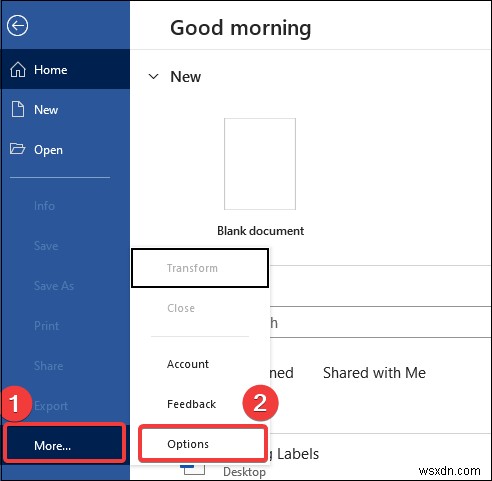Click the search input field

(x=379, y=322)
